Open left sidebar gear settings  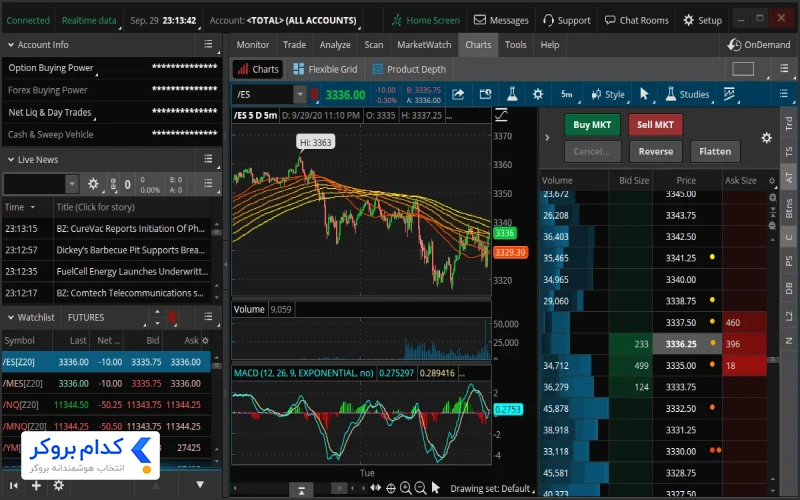pyautogui.click(x=59, y=485)
